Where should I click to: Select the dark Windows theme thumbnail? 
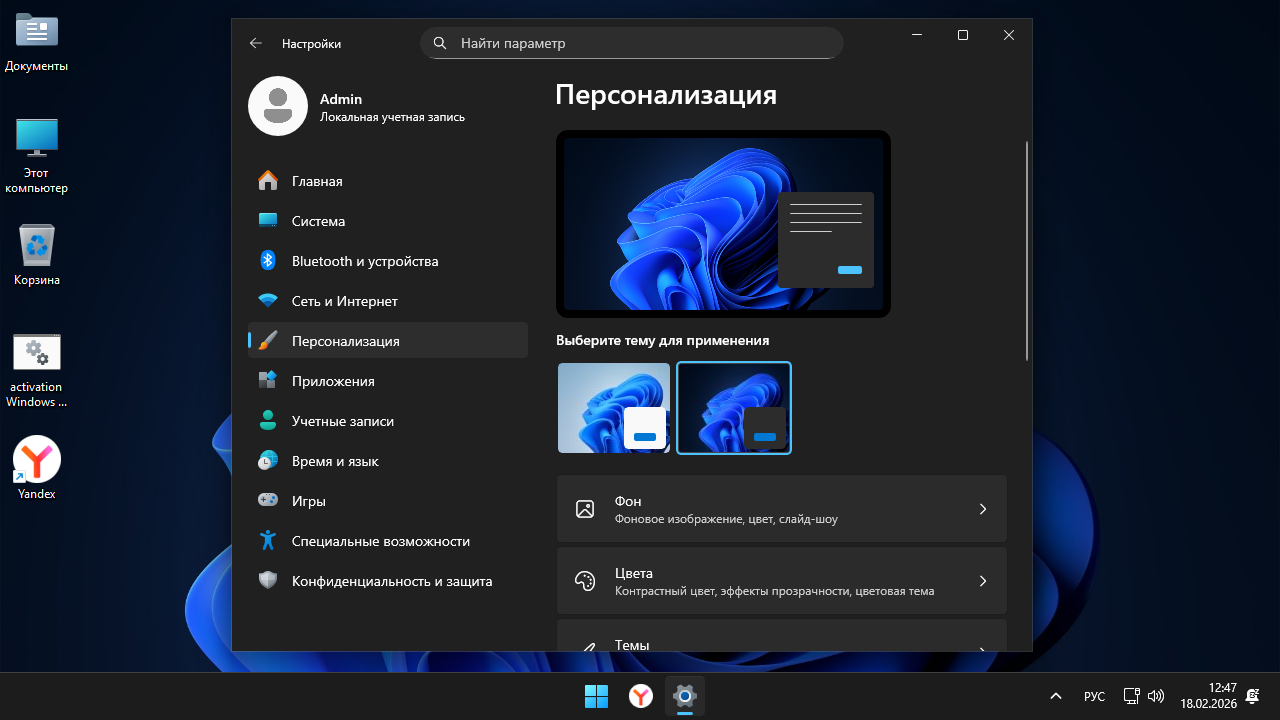point(734,408)
